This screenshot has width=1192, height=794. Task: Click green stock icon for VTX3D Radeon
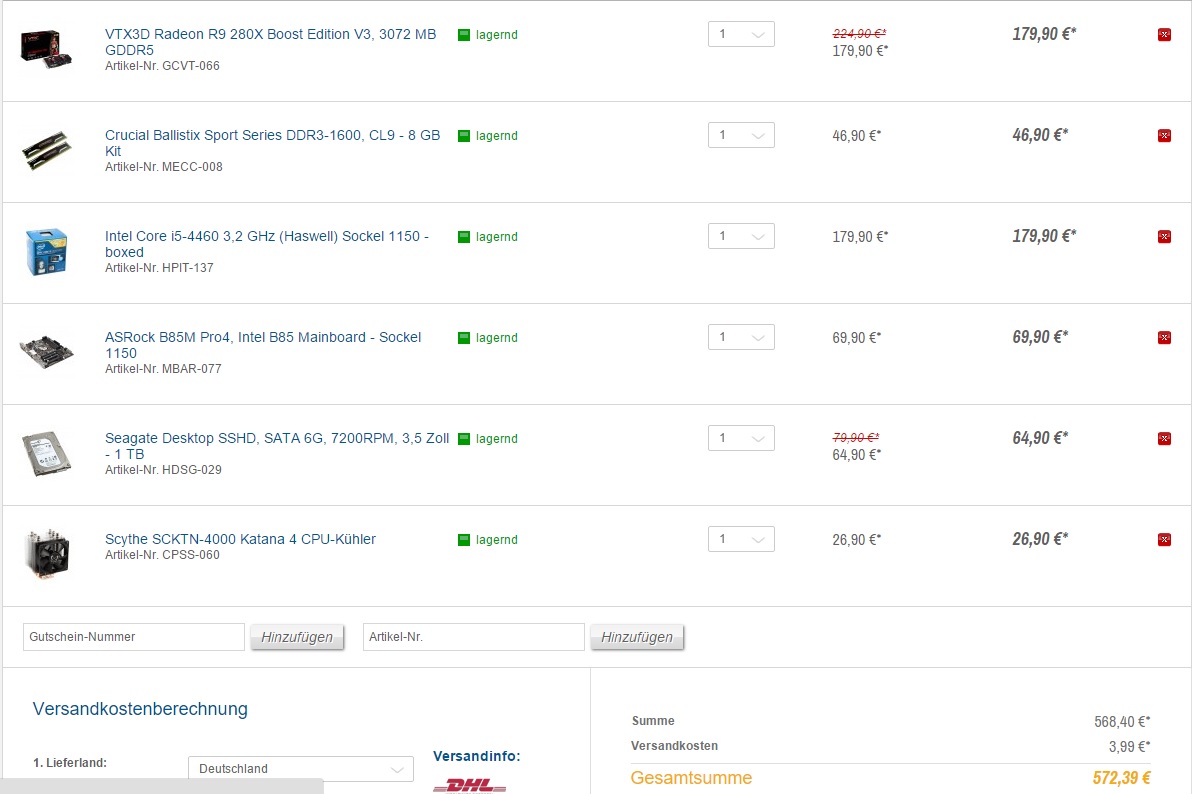464,35
